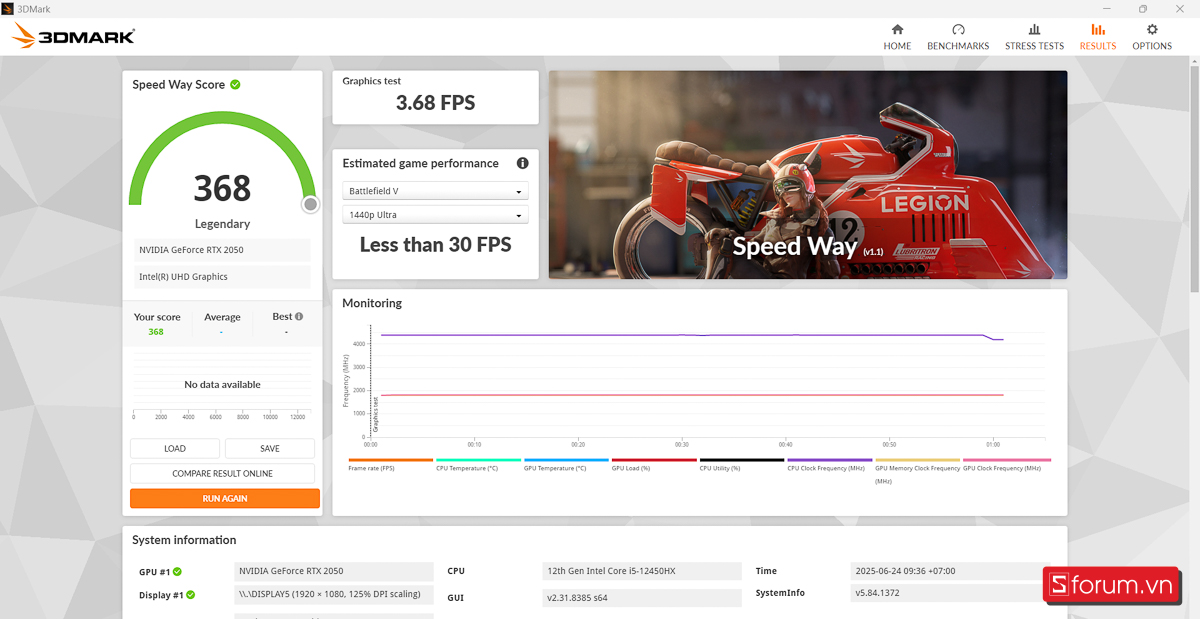This screenshot has height=619, width=1200.
Task: Click the GUI version v2.31.8385 s64
Action: (642, 598)
